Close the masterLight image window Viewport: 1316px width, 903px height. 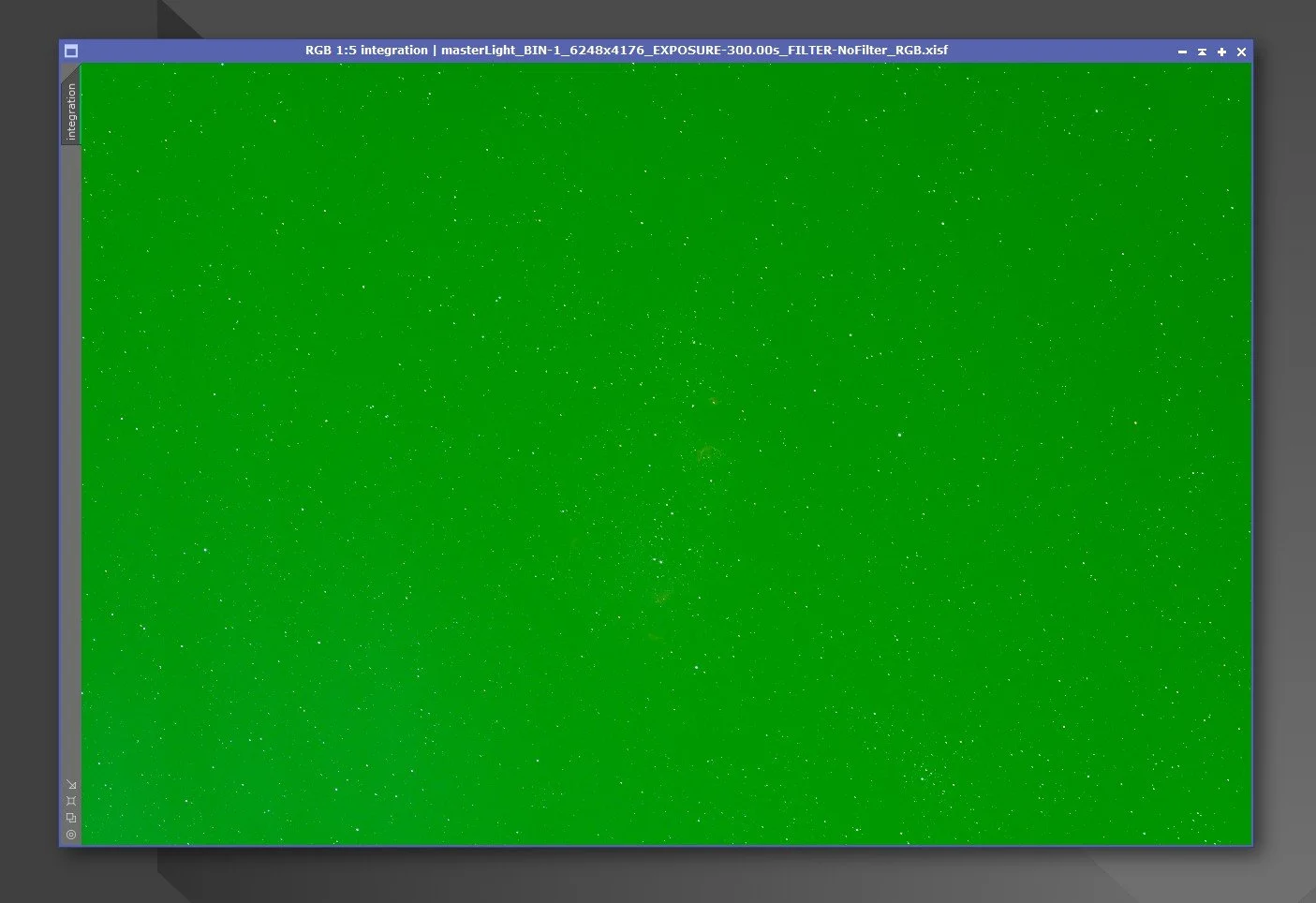pyautogui.click(x=1241, y=52)
